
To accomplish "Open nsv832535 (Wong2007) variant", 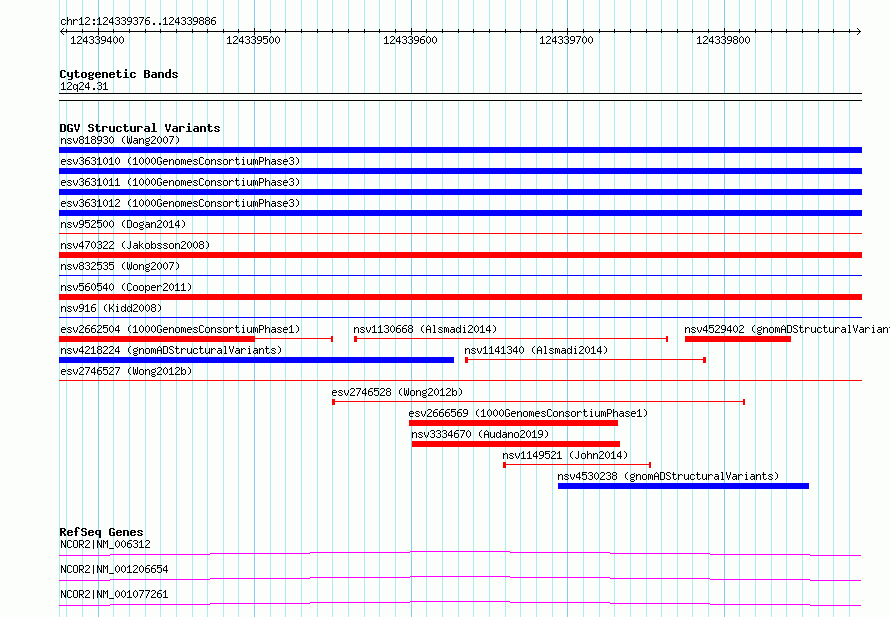I will 120,266.
